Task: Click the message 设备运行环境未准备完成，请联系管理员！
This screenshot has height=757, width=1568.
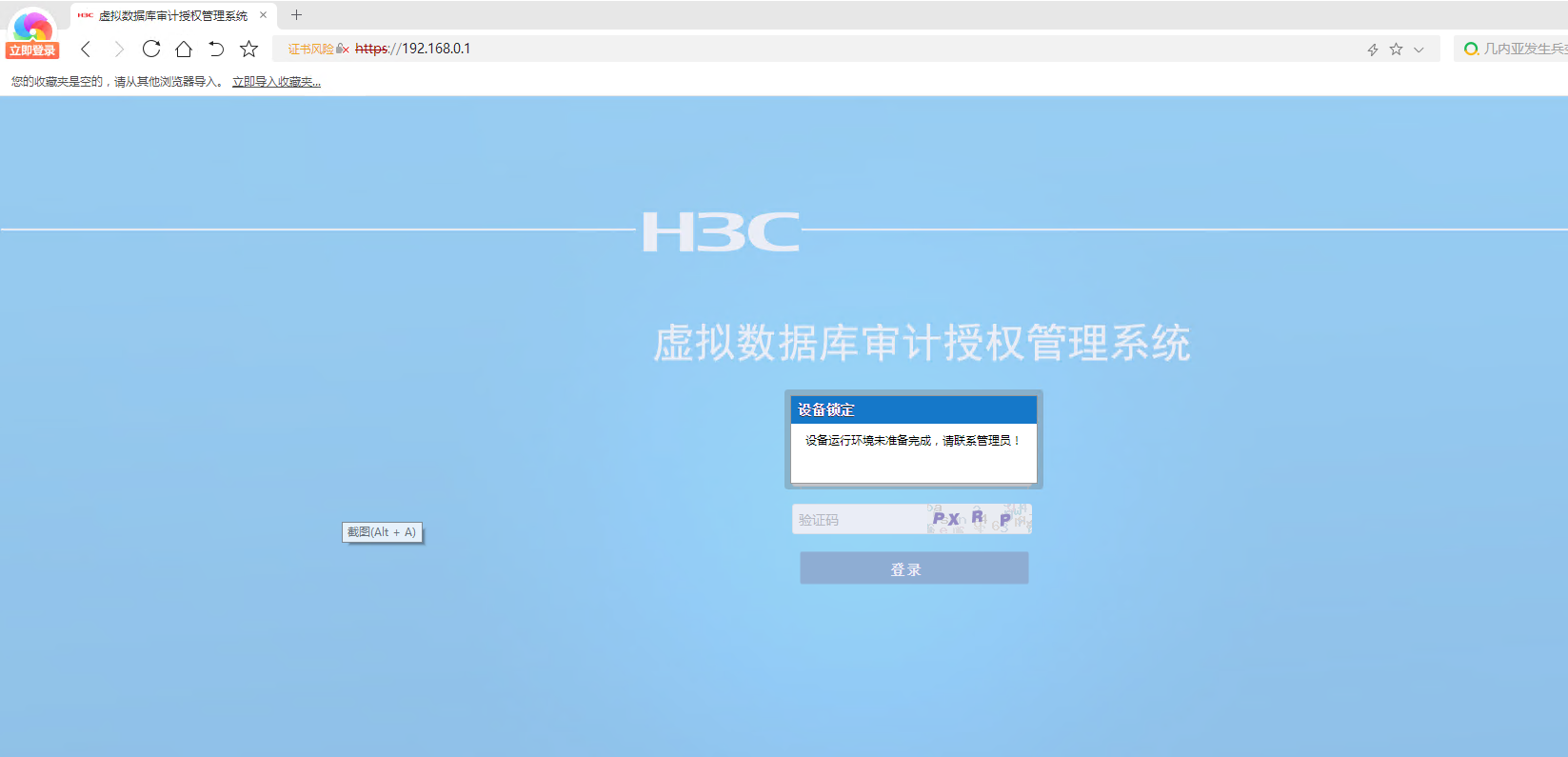Action: [x=913, y=441]
